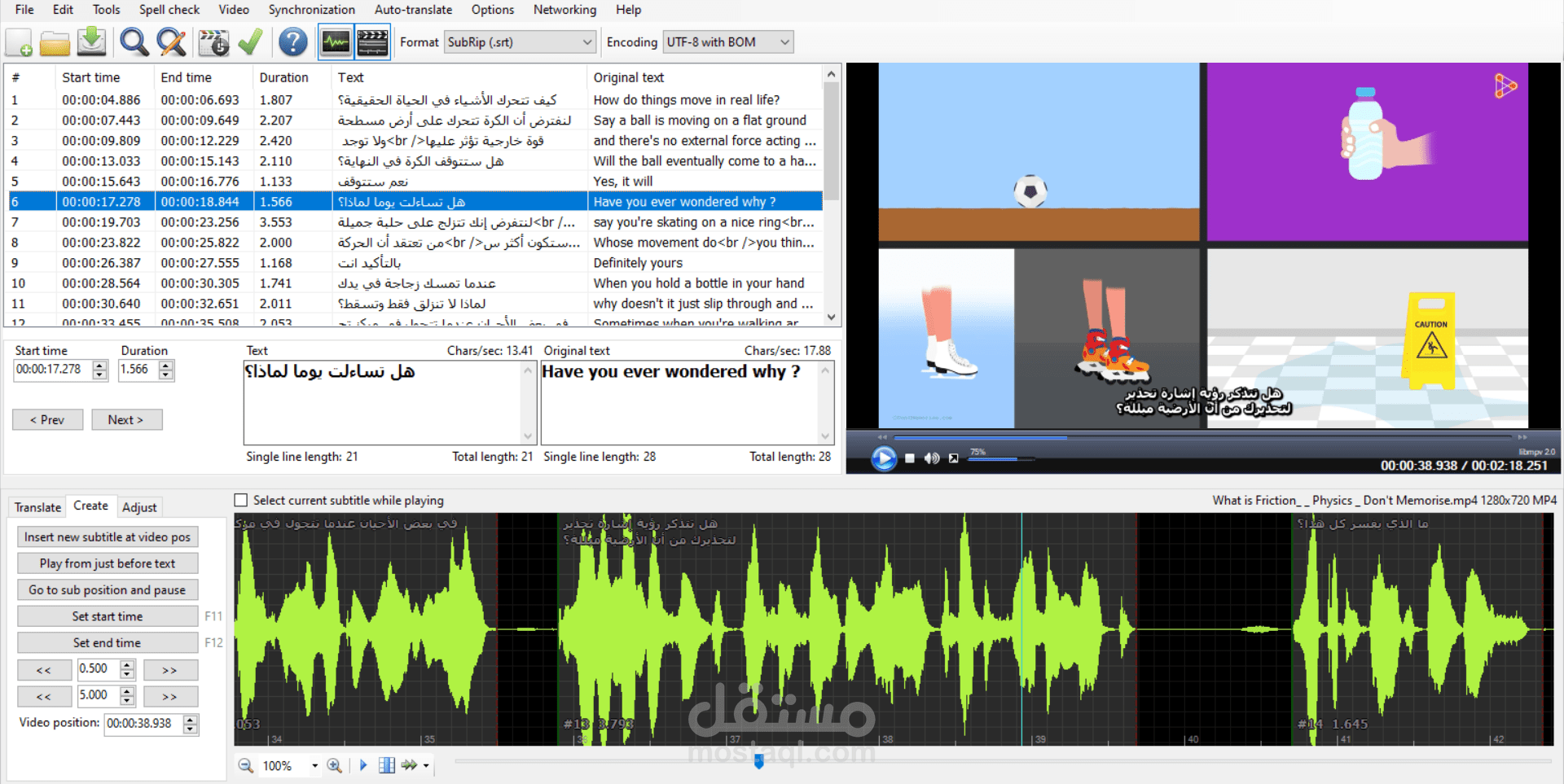Open the Synchronization menu
1564x784 pixels.
coord(312,10)
